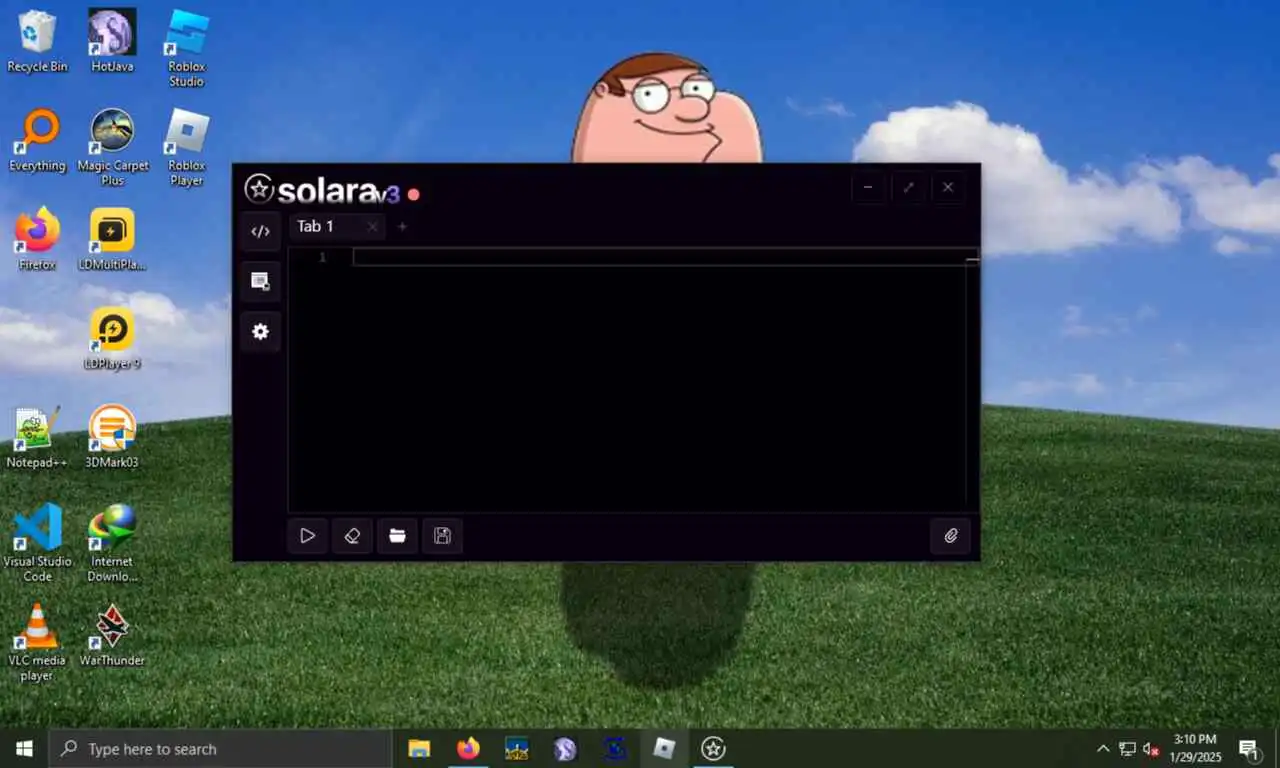Select the Roblox Player desktop shortcut

pos(186,147)
